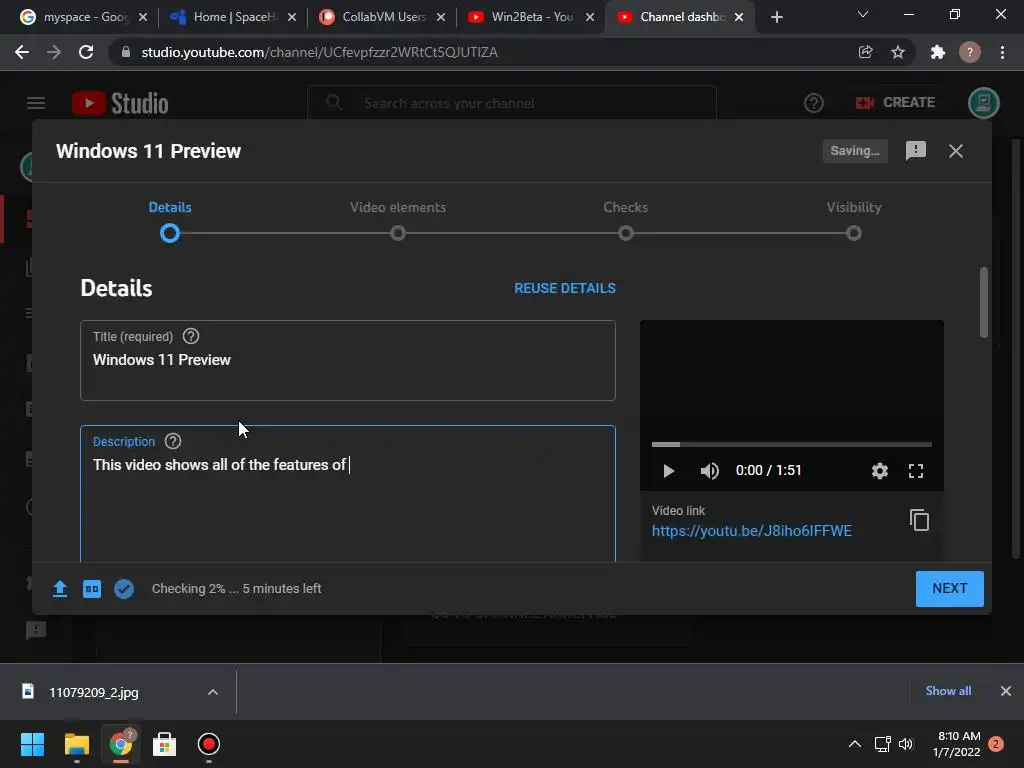Open the video player settings gear

point(880,471)
